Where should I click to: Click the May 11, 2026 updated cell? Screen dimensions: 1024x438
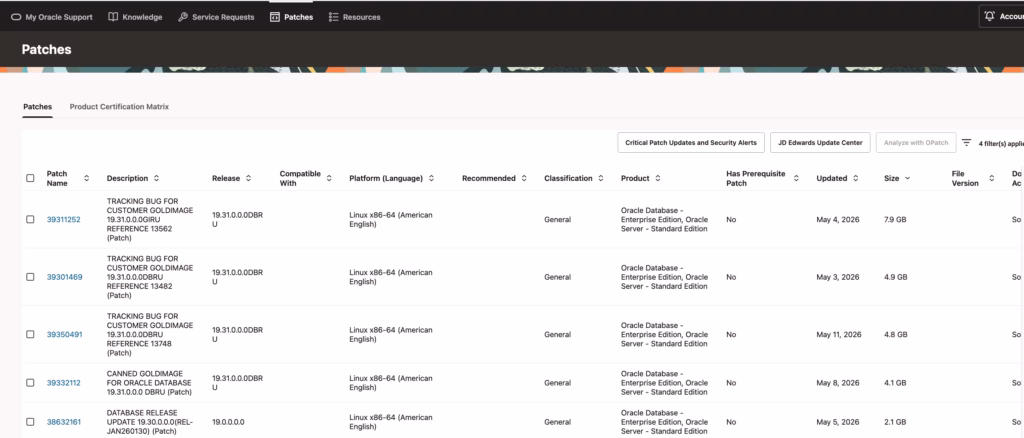[839, 334]
